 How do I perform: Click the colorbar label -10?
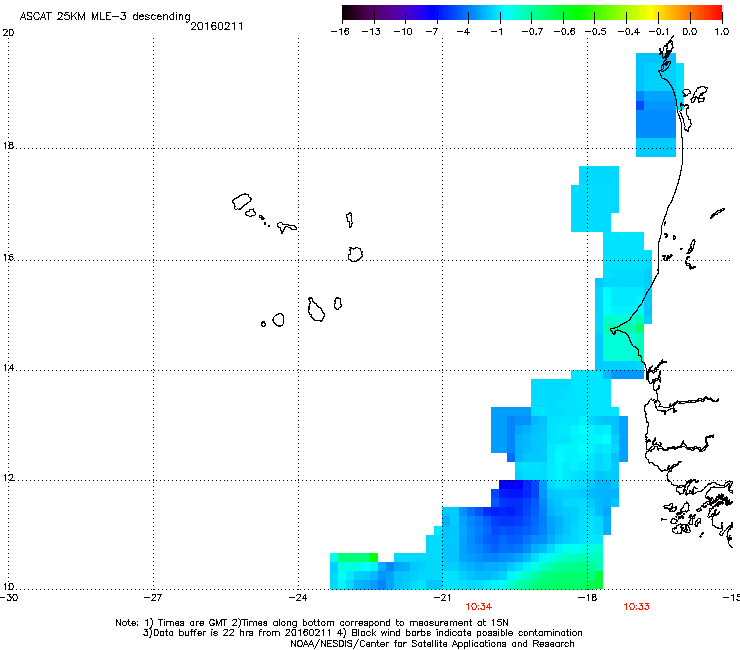tap(403, 32)
